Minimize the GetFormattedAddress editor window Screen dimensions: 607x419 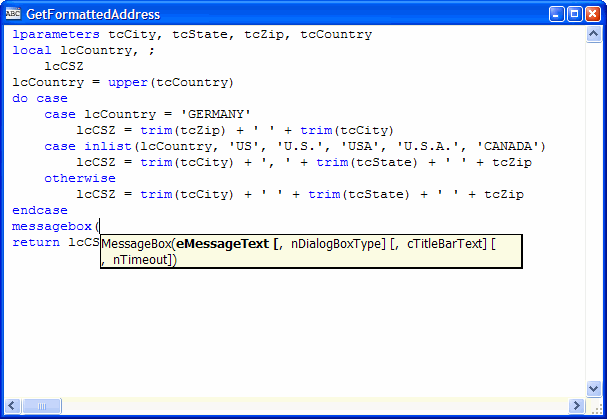[x=557, y=14]
